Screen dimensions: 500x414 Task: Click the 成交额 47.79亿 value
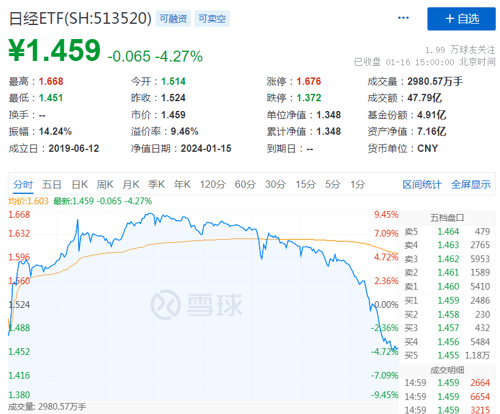pyautogui.click(x=424, y=98)
